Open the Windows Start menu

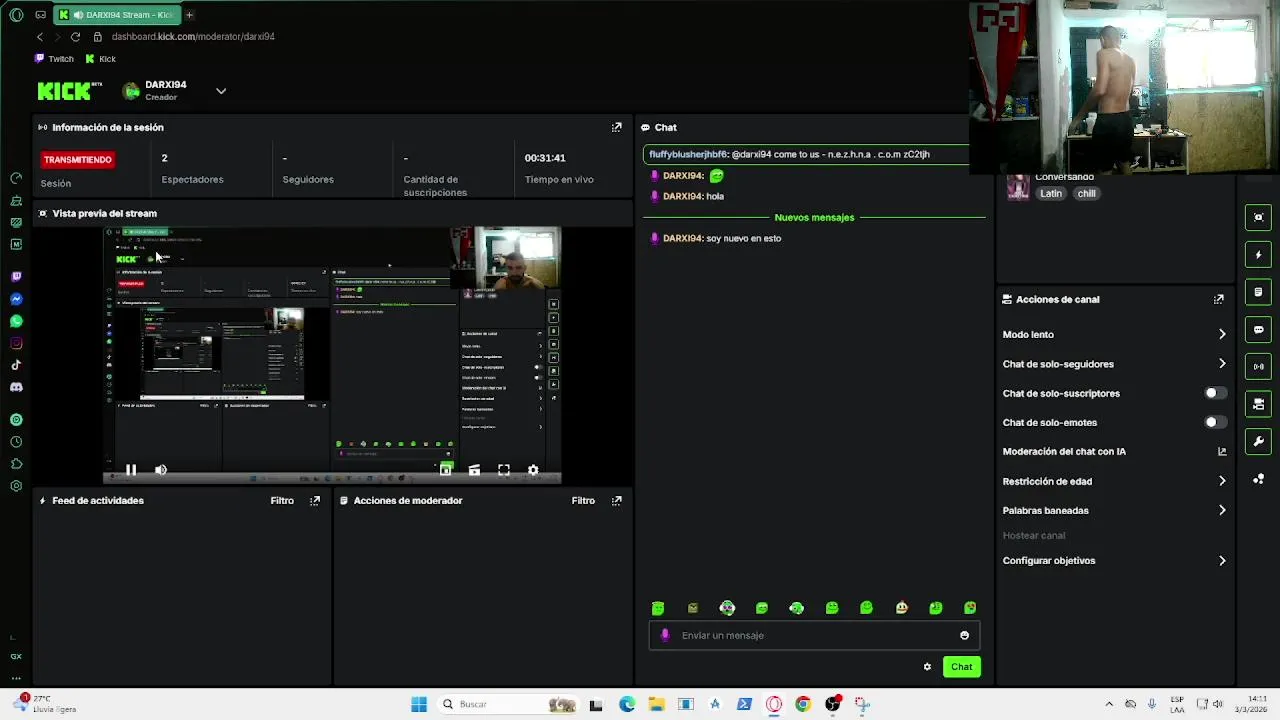(x=419, y=704)
